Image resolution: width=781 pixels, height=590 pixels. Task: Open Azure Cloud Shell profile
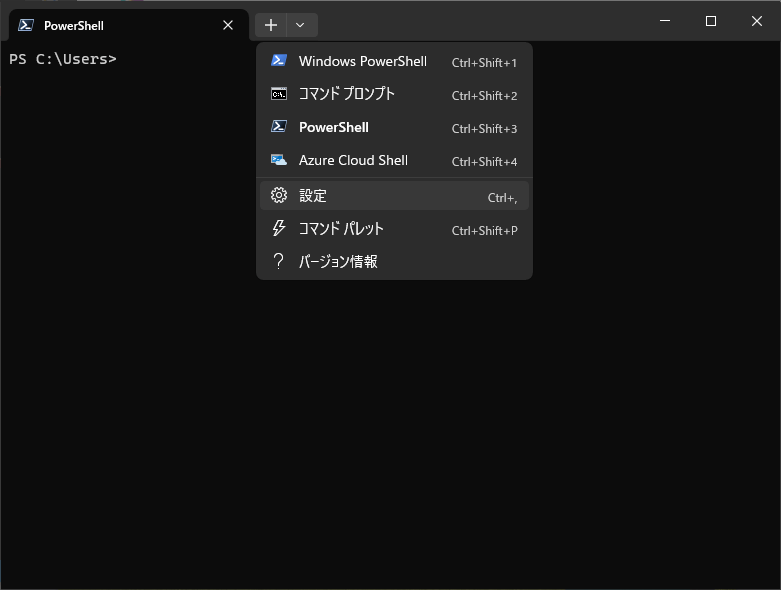click(394, 160)
